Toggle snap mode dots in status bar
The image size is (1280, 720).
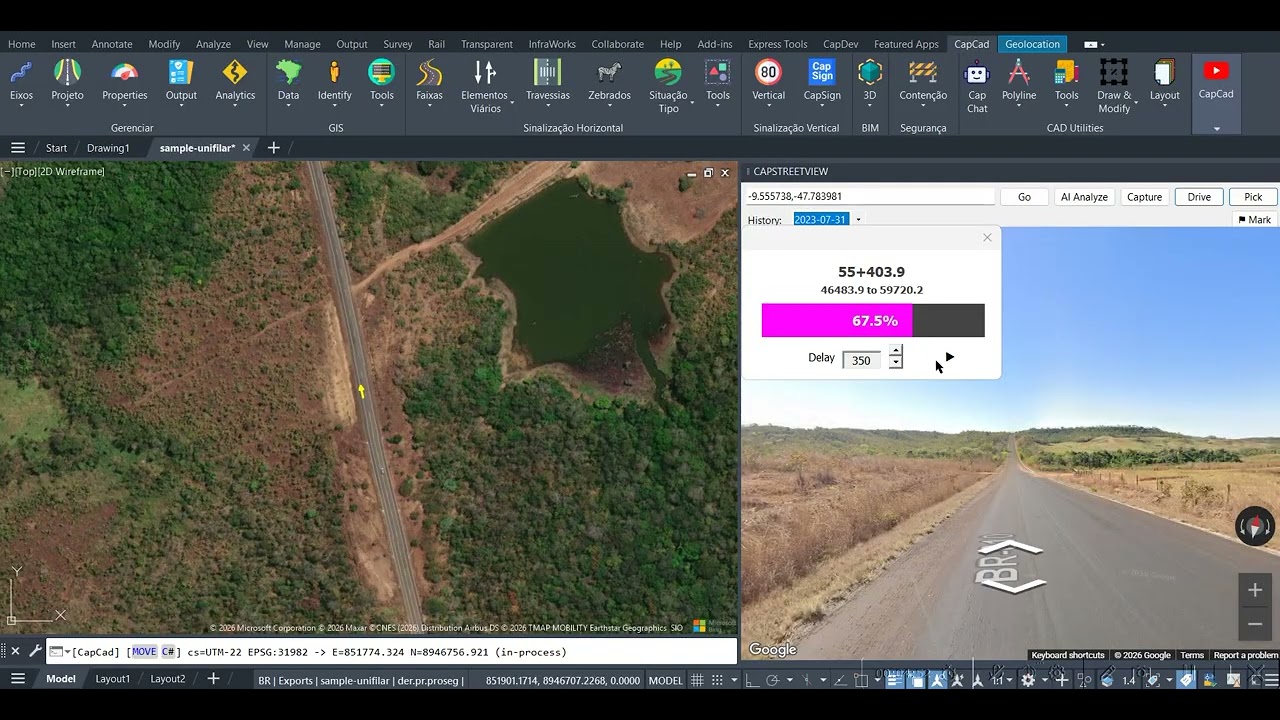click(x=717, y=680)
